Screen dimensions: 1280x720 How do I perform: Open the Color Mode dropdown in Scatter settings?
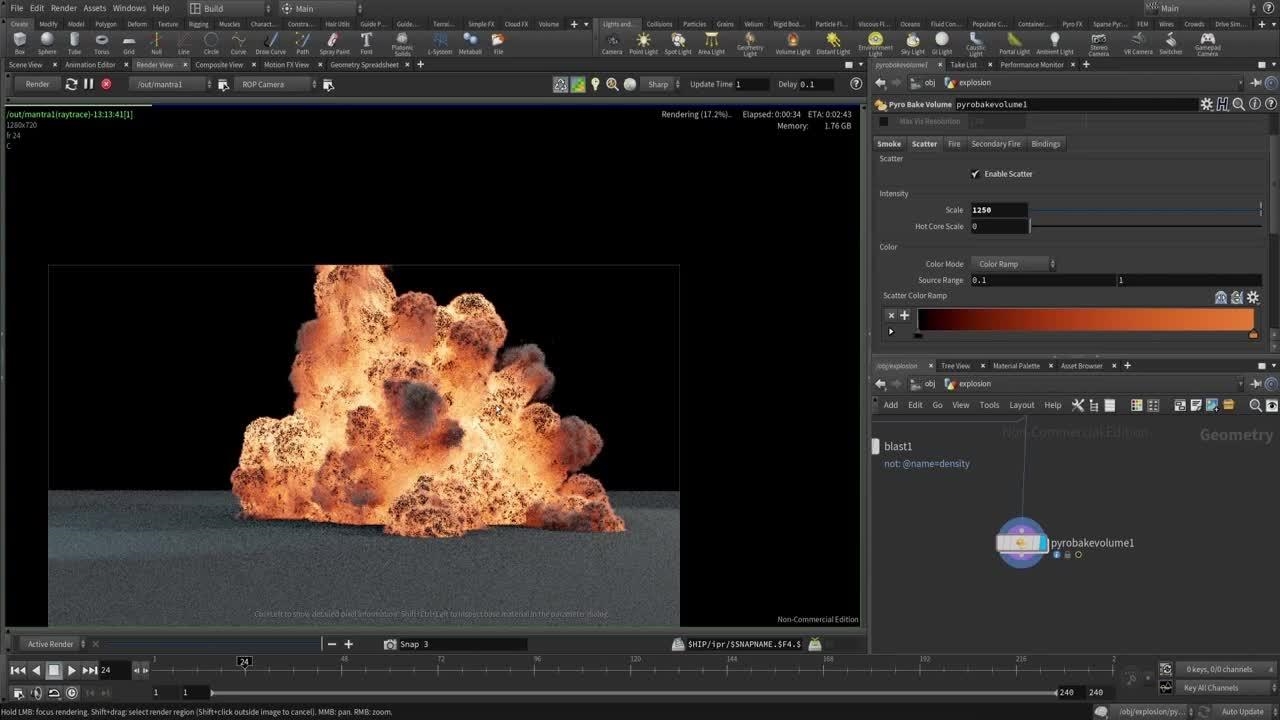click(x=1012, y=263)
